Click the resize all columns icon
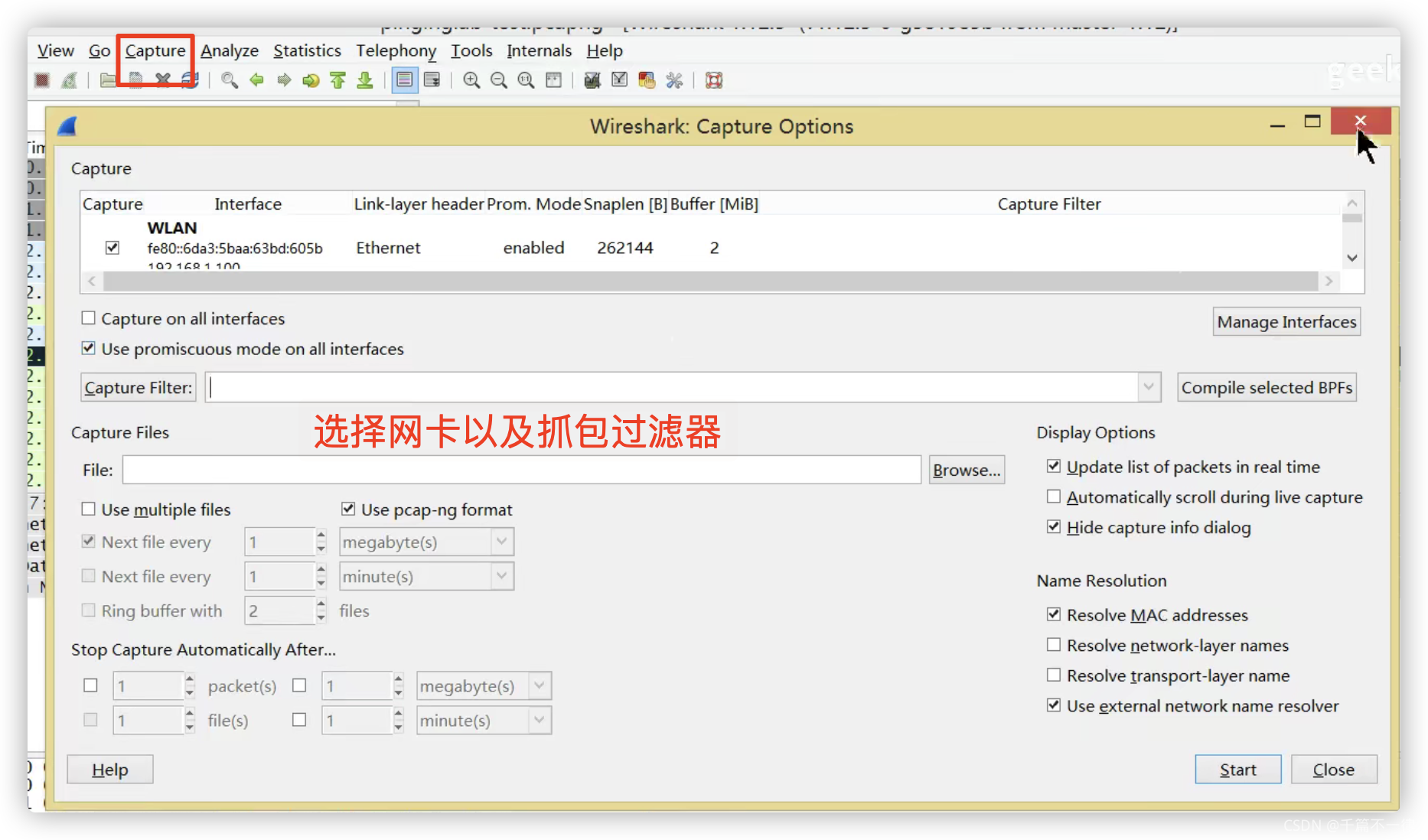 pos(553,80)
